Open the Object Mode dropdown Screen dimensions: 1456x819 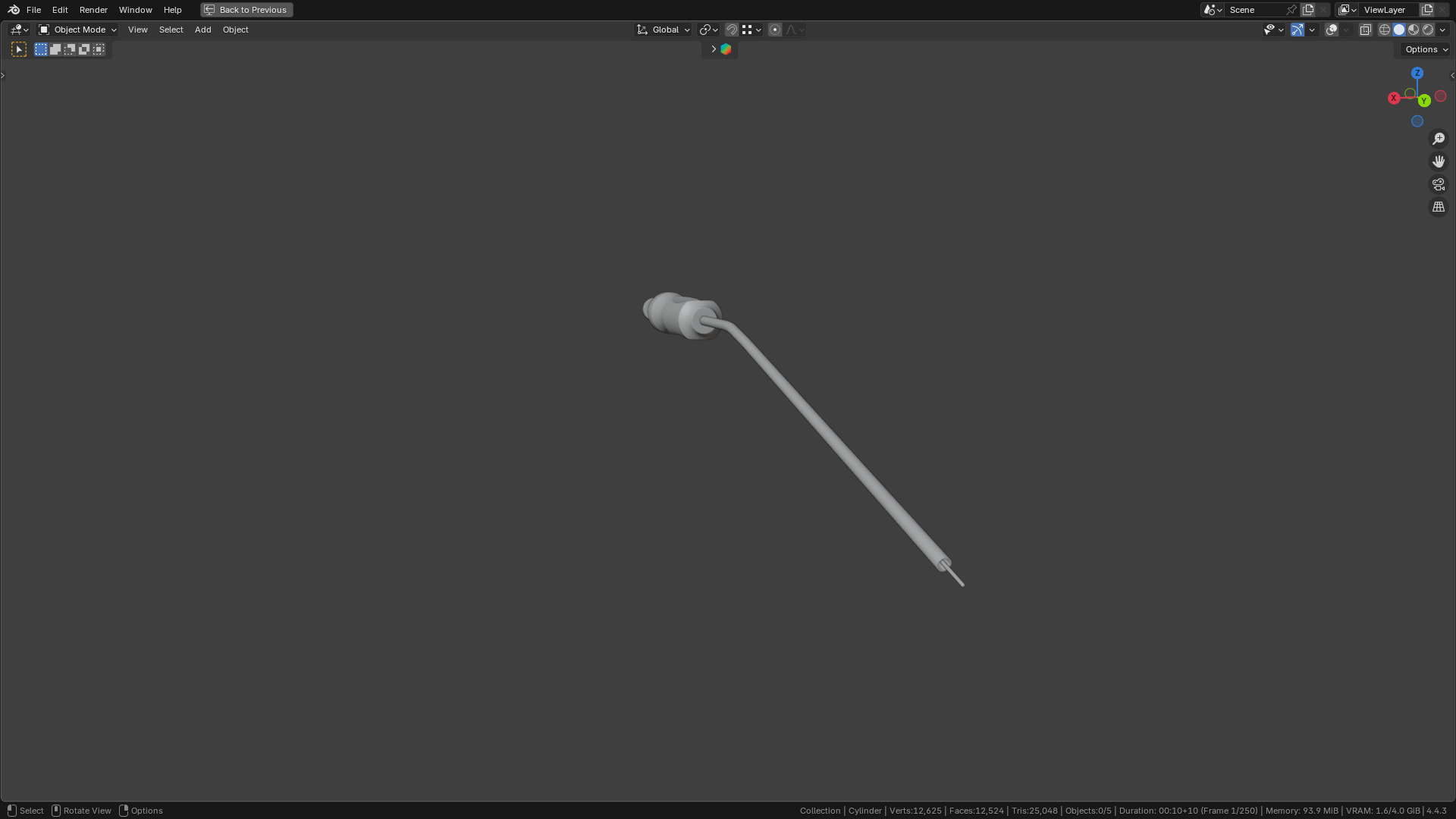click(x=77, y=30)
